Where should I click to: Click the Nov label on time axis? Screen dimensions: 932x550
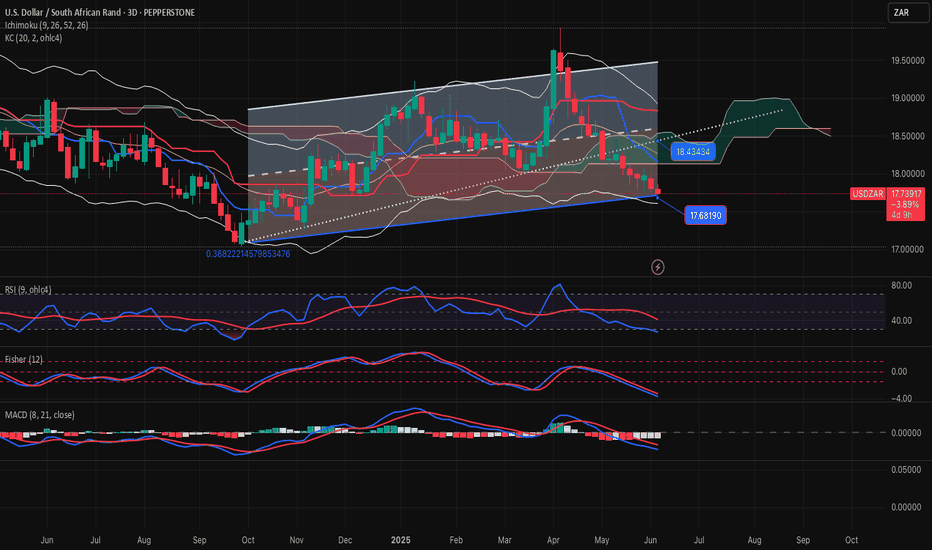pos(297,540)
